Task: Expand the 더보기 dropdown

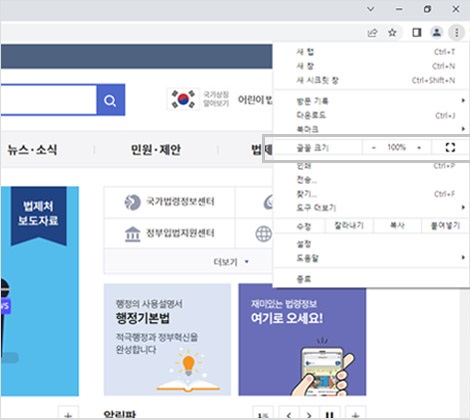Action: click(231, 262)
